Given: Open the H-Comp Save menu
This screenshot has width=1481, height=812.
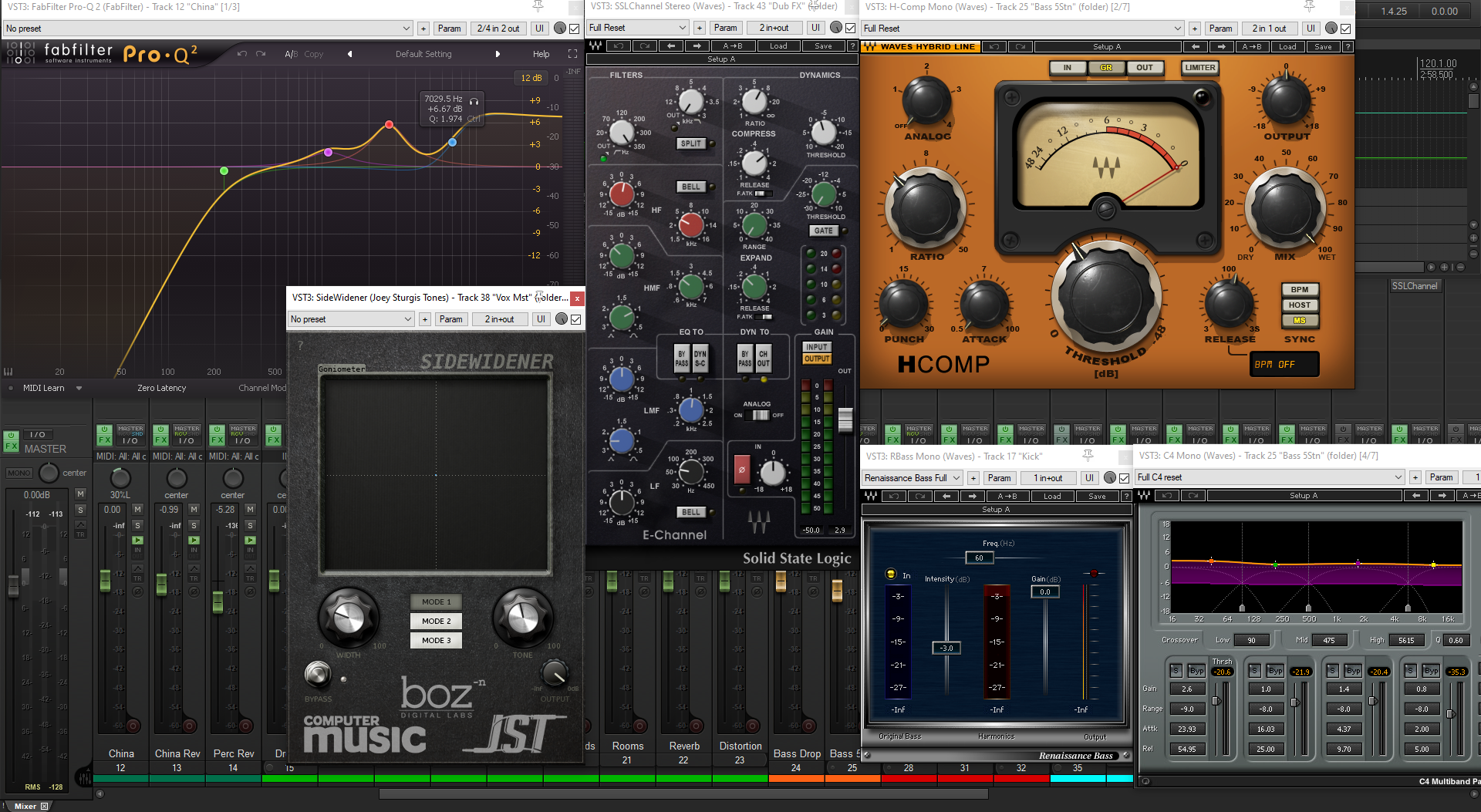Looking at the screenshot, I should pos(1323,46).
